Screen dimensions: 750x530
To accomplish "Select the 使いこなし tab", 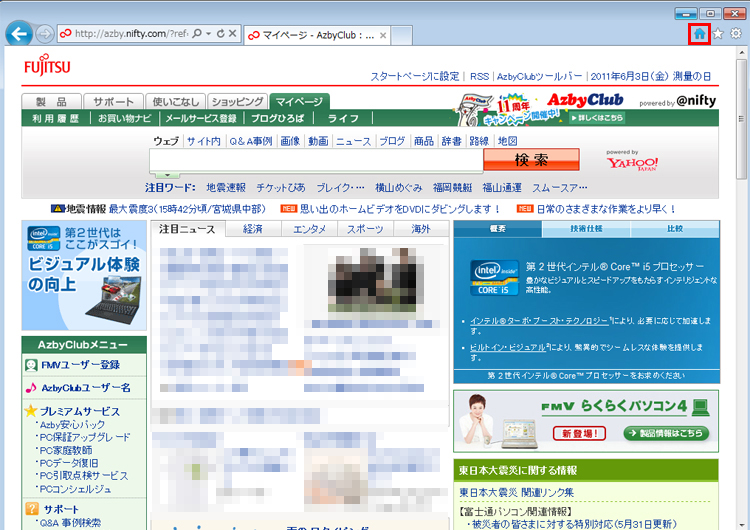I will [176, 101].
